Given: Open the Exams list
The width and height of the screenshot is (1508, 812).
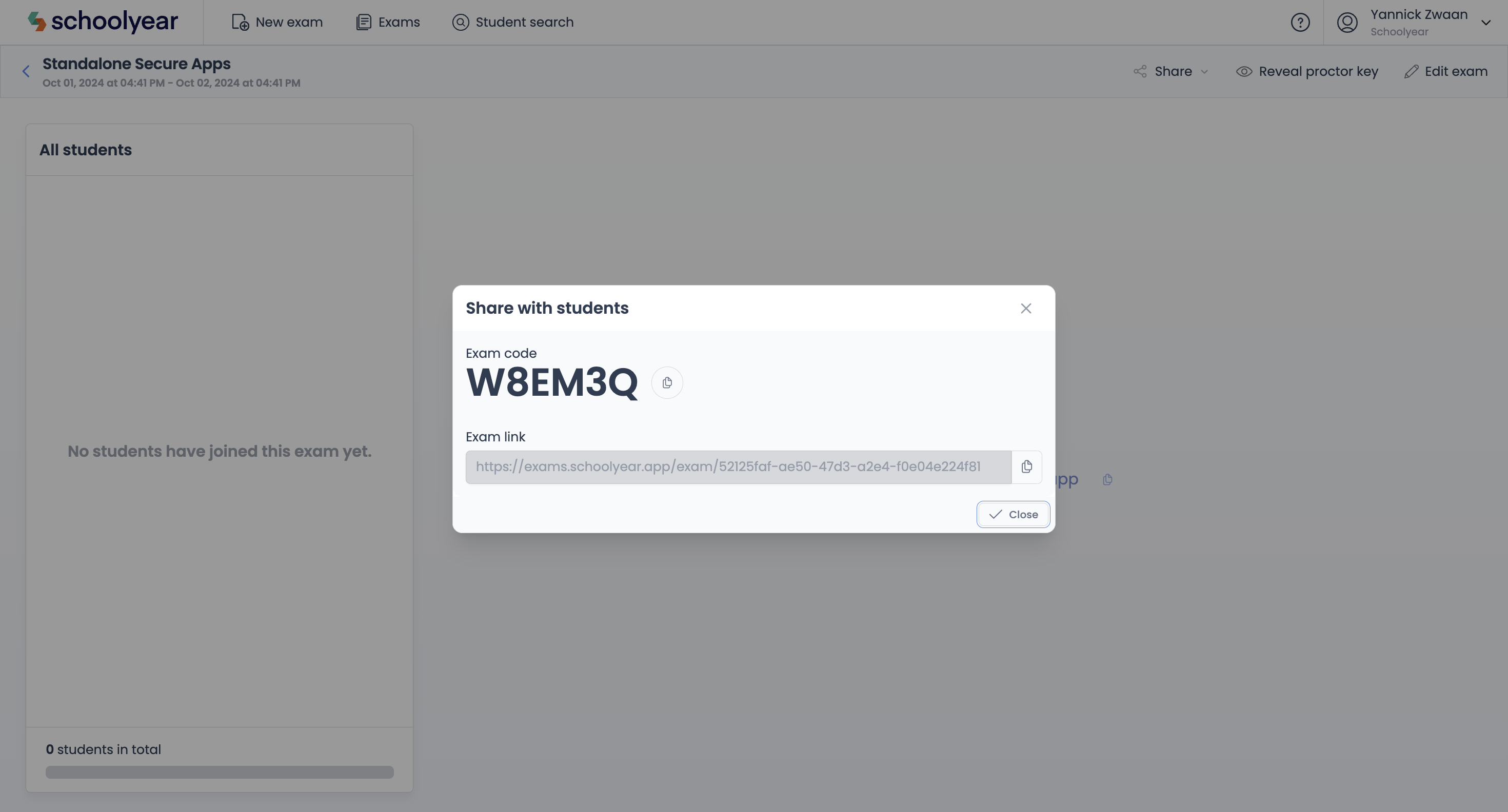Looking at the screenshot, I should [388, 22].
